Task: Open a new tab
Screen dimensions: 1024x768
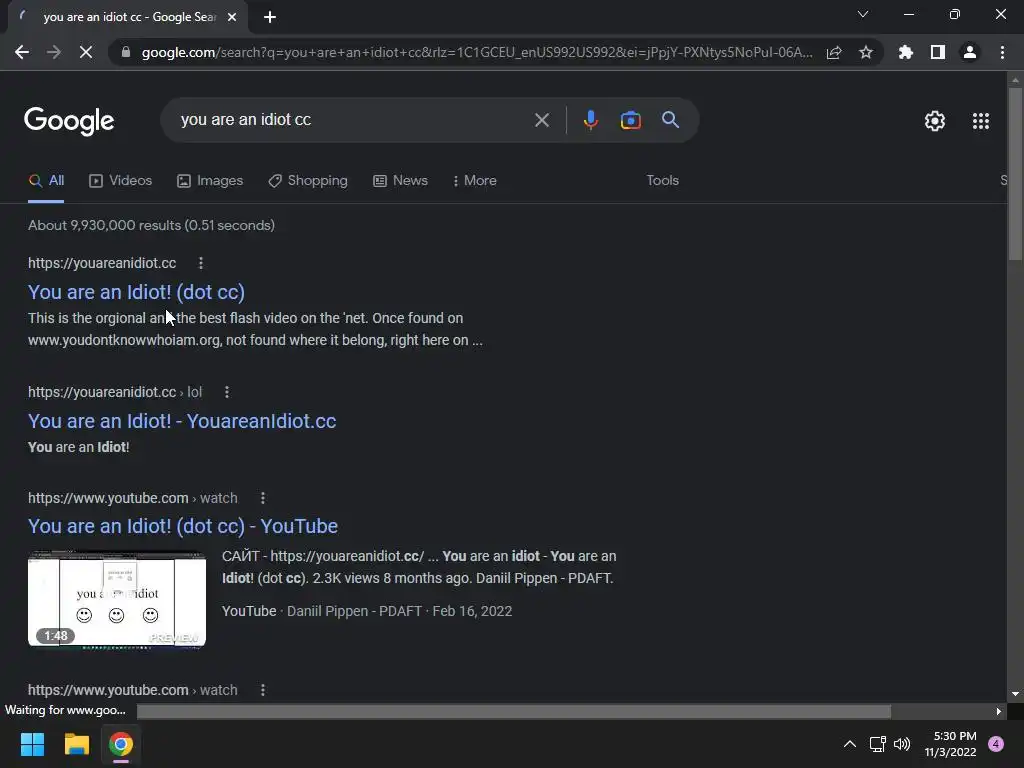Action: 270,17
